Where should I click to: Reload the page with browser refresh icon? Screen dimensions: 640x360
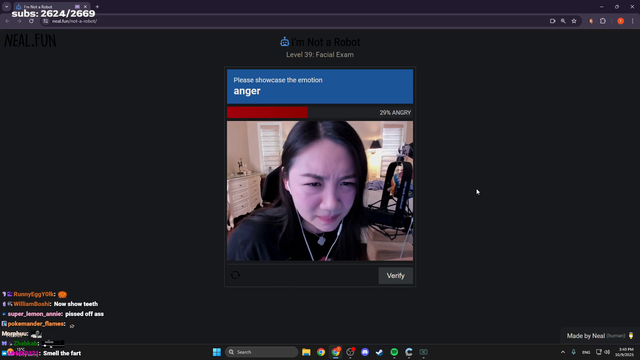[31, 21]
